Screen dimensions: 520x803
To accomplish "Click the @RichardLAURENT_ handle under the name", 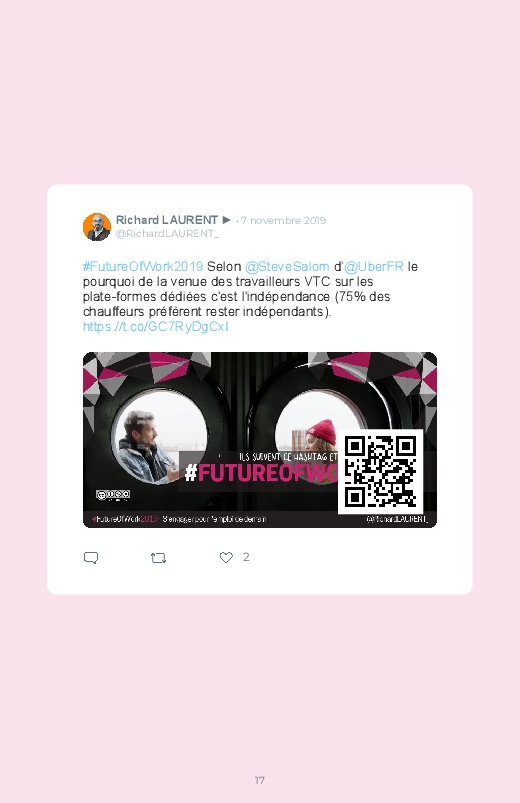I will [168, 234].
